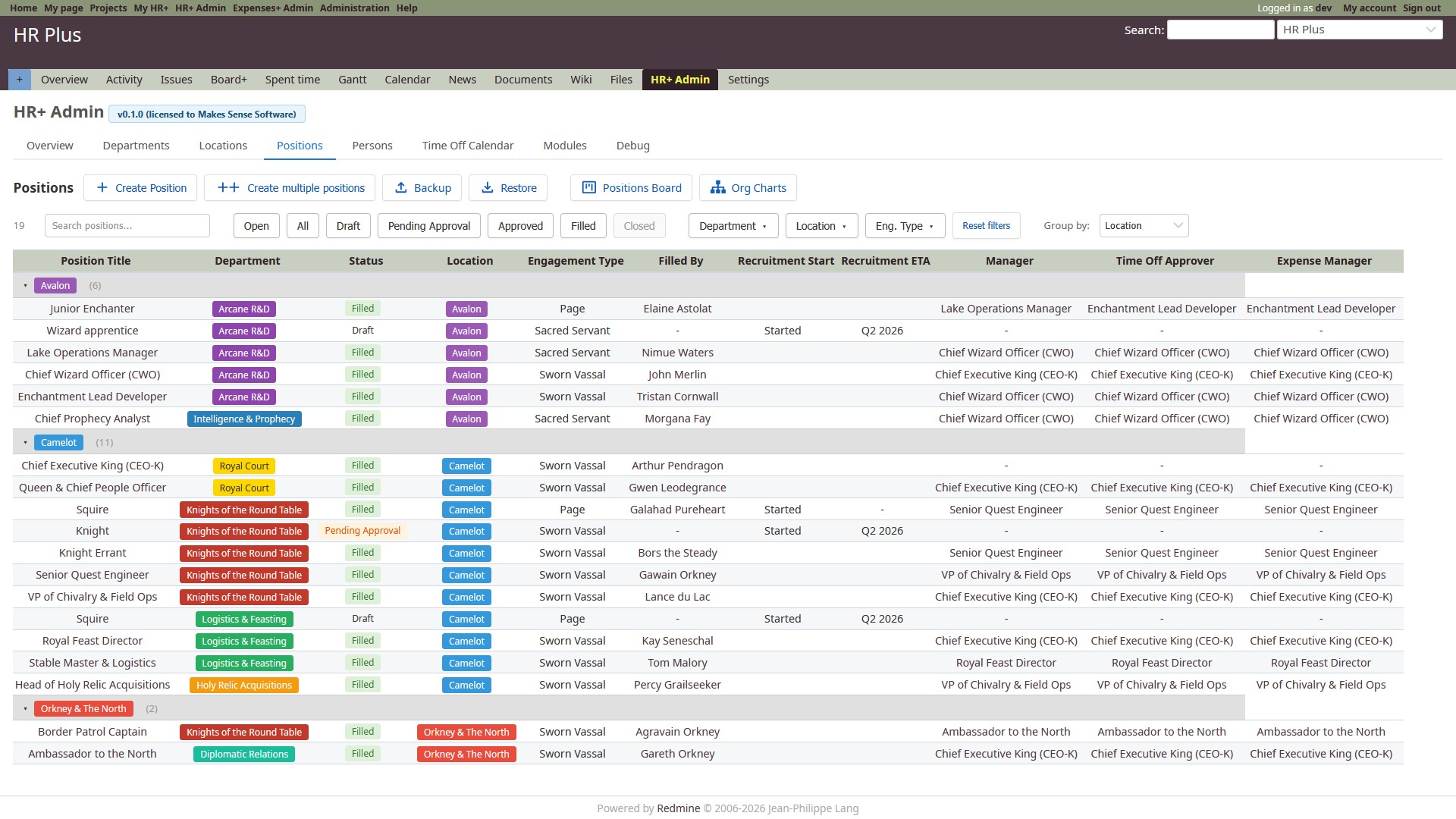Click the blue plus menu icon
This screenshot has height=819, width=1456.
click(x=20, y=80)
